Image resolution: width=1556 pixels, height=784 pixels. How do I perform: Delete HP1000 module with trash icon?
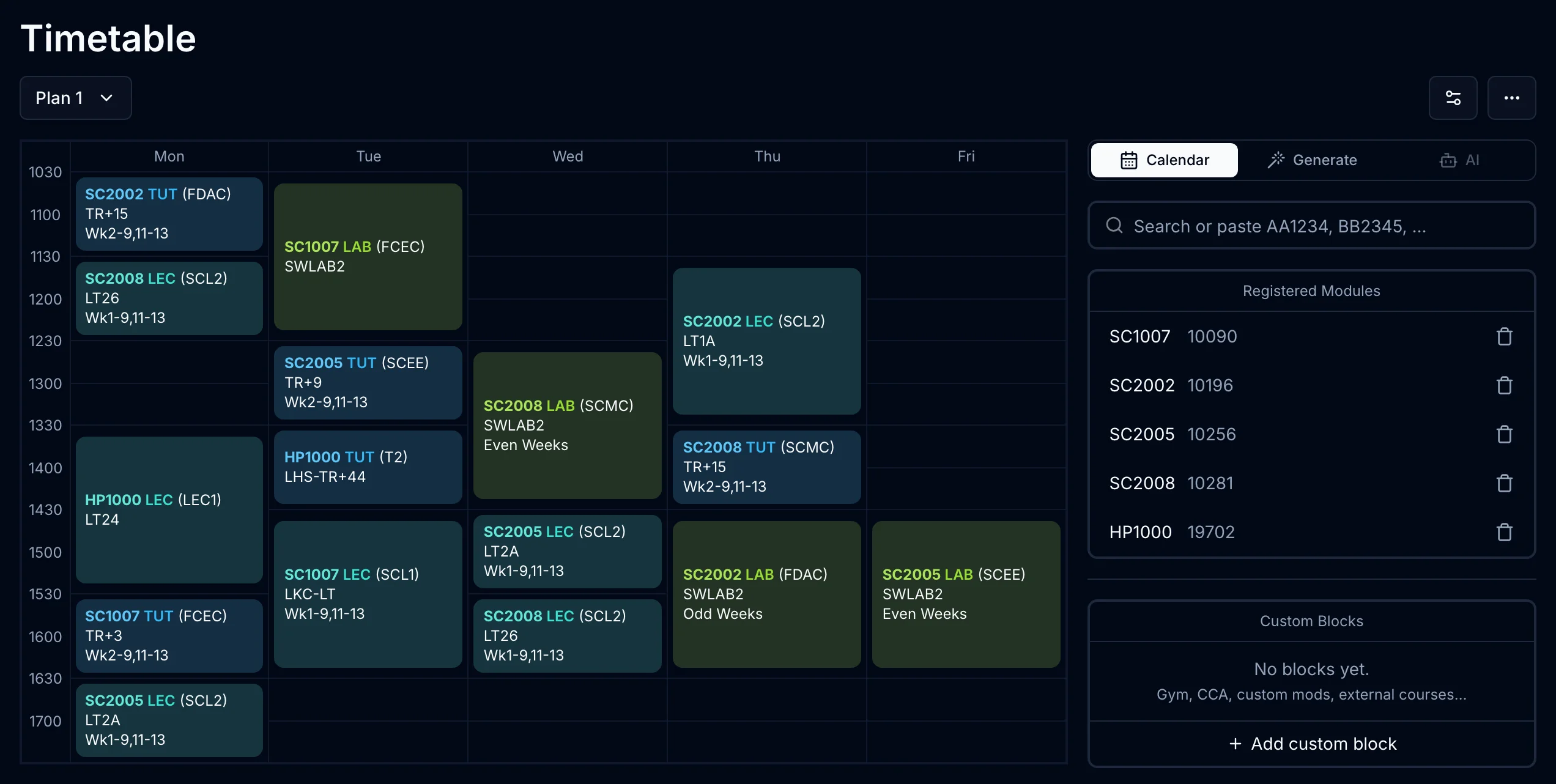click(1504, 532)
